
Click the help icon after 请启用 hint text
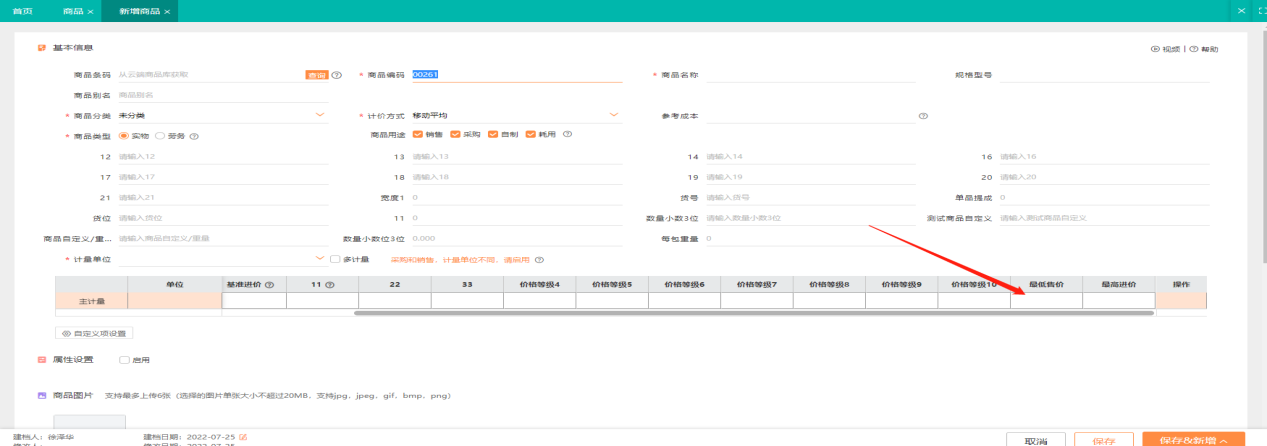pos(539,259)
